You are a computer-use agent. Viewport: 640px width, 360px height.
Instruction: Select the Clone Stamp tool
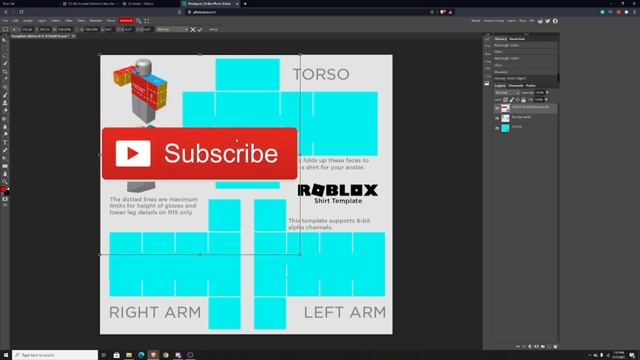coord(5,102)
